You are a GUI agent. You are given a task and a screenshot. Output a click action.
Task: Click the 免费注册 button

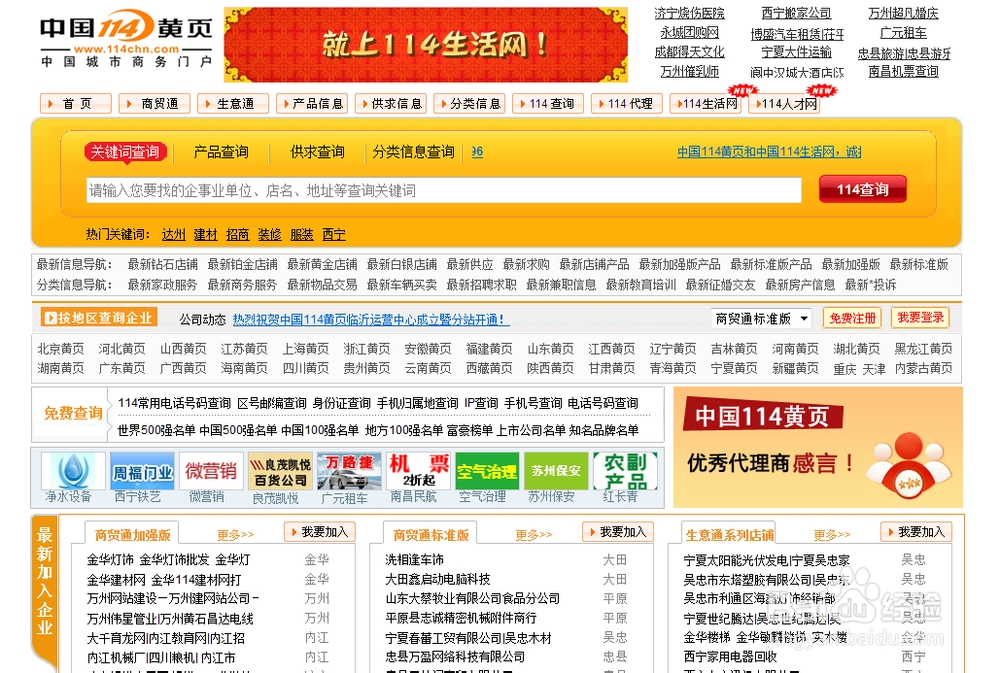point(852,318)
